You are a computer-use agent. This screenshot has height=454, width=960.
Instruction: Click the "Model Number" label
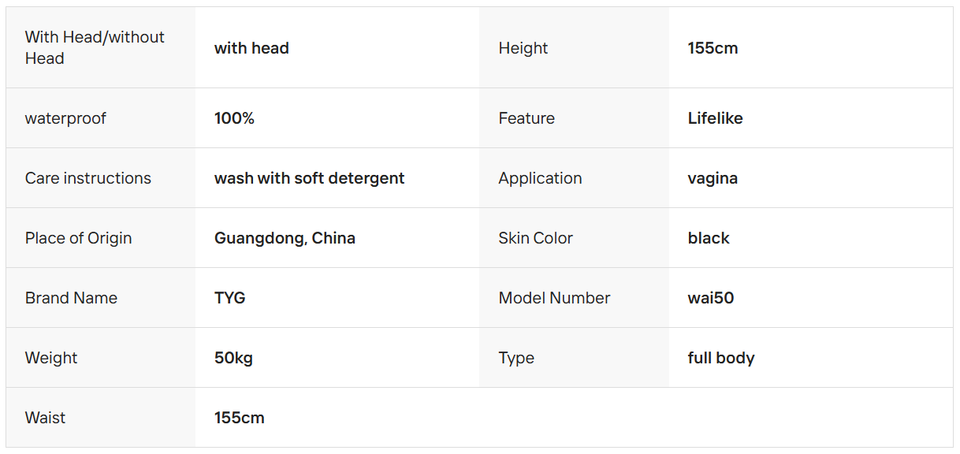click(x=554, y=298)
